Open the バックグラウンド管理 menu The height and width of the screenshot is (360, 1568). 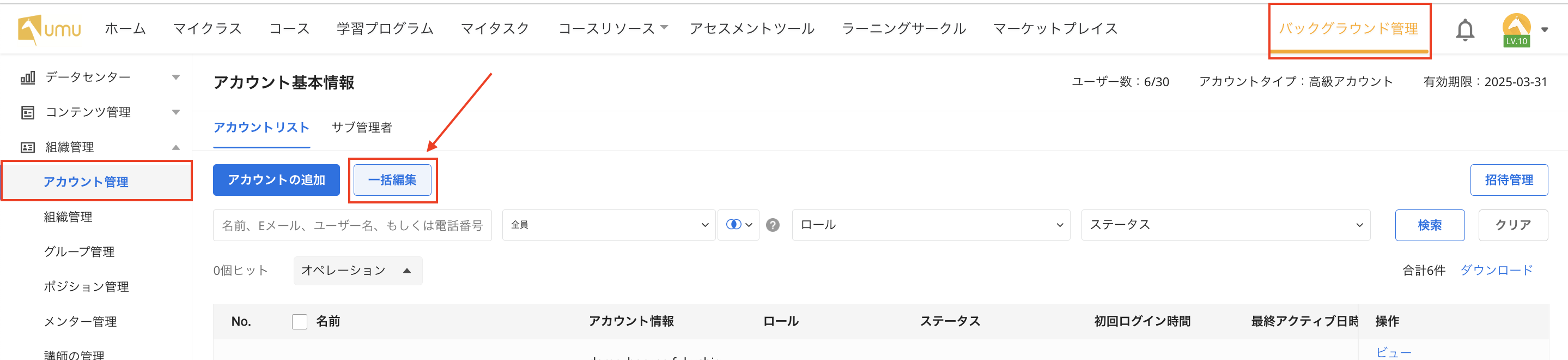pos(1348,28)
